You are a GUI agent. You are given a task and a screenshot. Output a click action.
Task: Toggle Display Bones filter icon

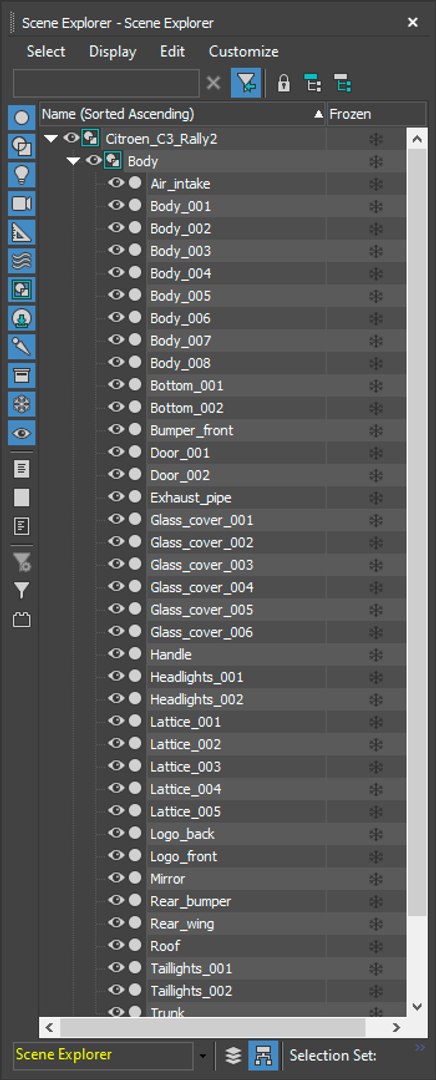tap(21, 347)
